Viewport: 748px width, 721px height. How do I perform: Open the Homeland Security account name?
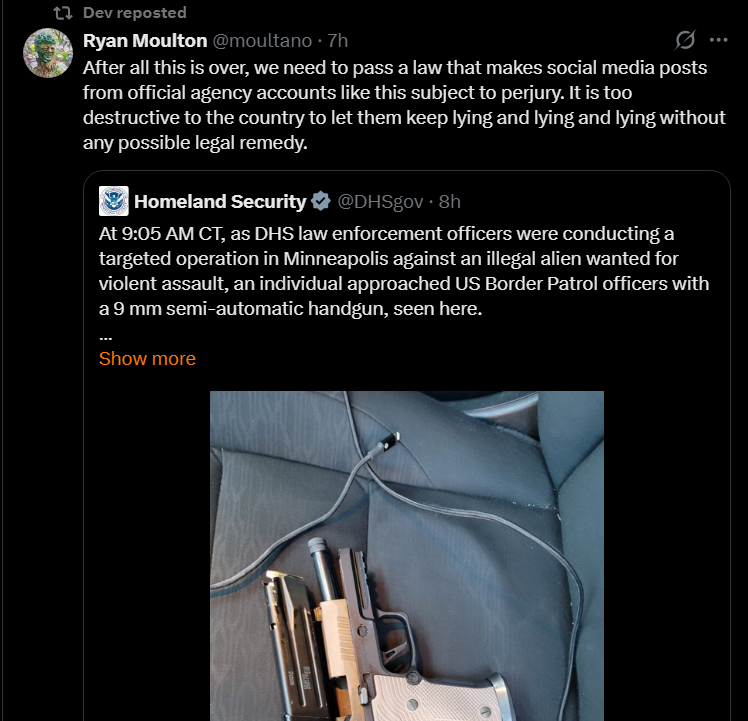point(220,201)
